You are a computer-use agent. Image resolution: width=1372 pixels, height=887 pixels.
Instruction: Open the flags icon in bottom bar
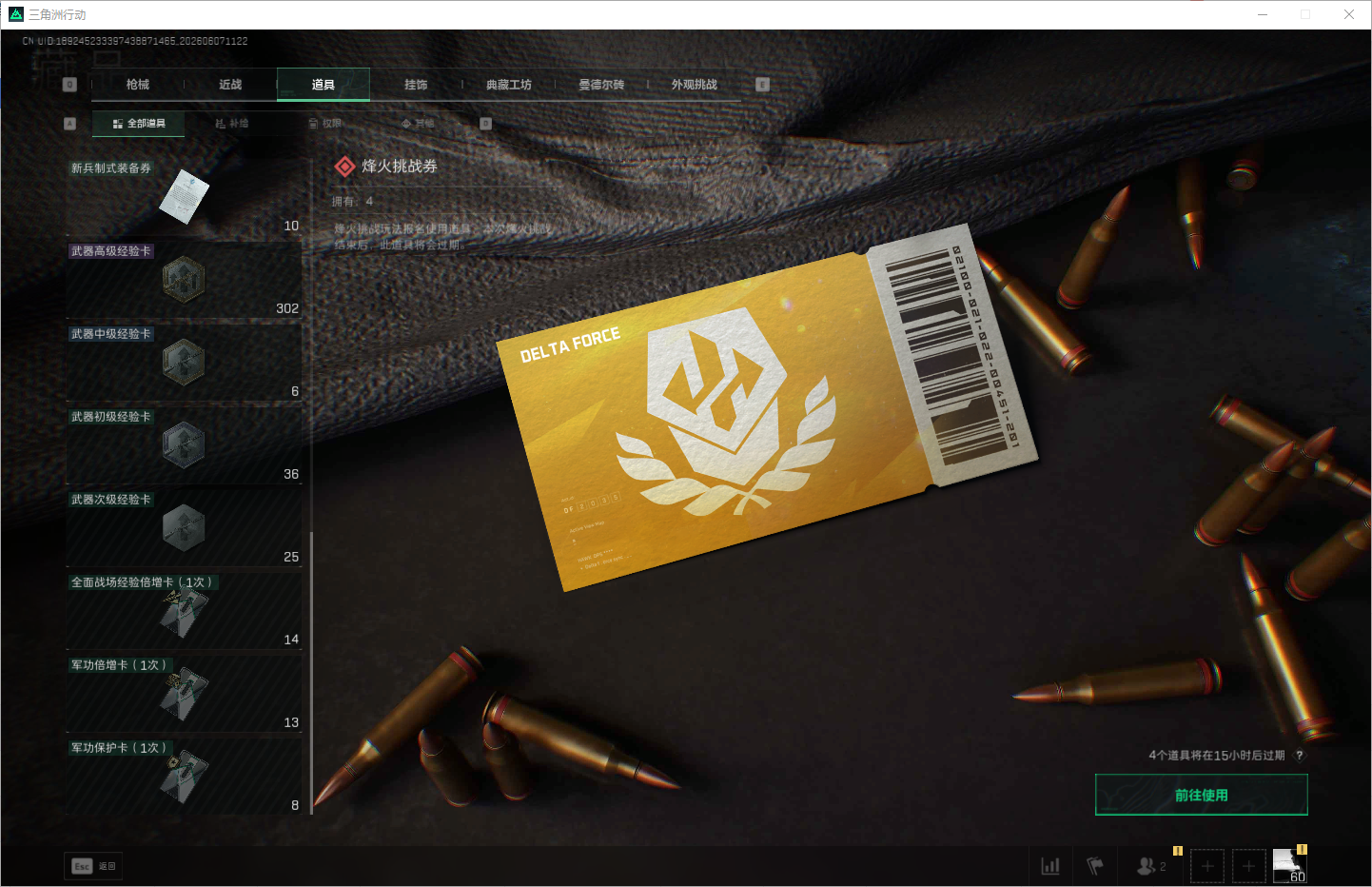point(1095,866)
